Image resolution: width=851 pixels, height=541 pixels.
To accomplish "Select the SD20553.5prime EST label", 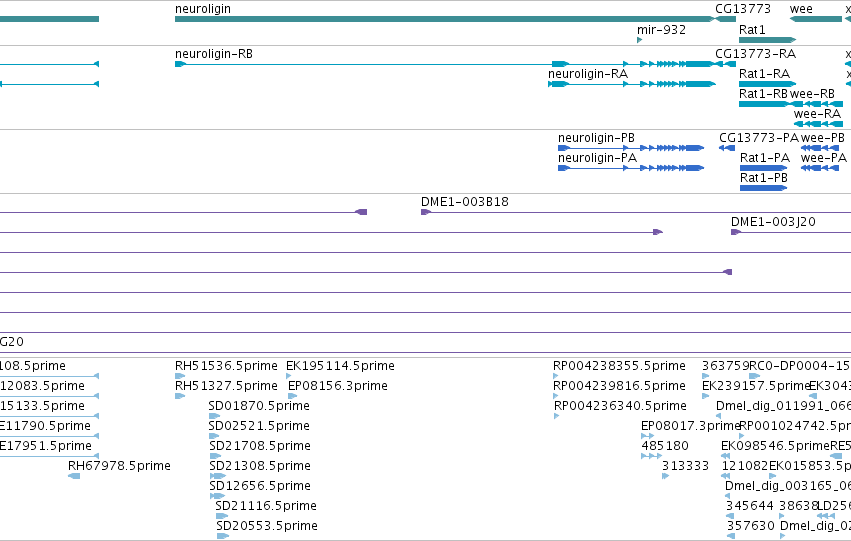I will pyautogui.click(x=267, y=526).
